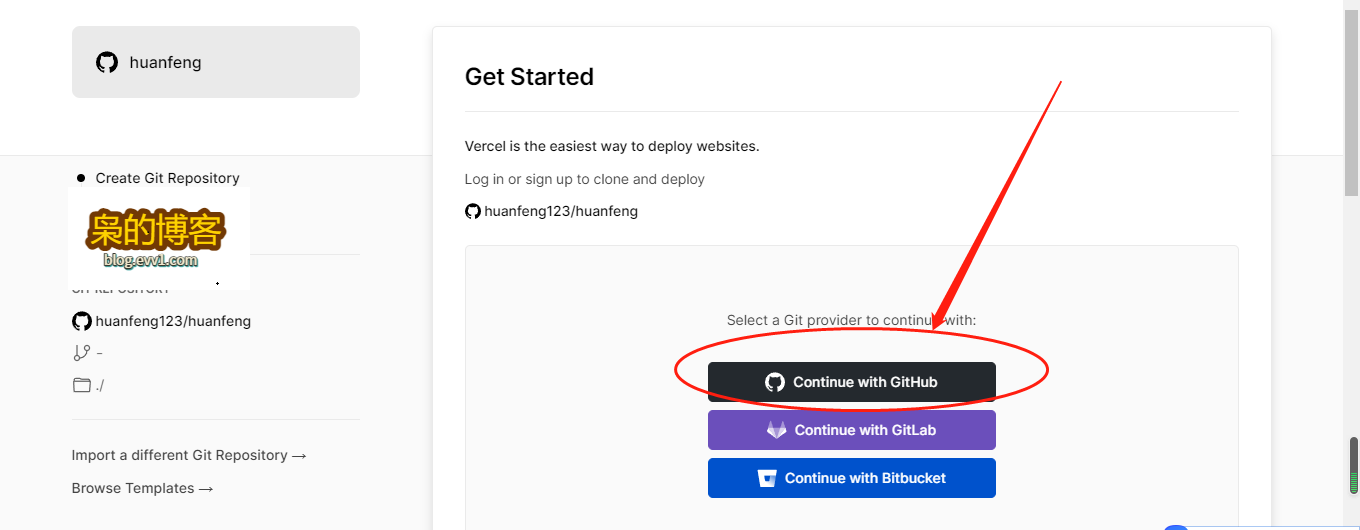Open Import a different Git Repository link
Screen dimensions: 1360x530
pyautogui.click(x=189, y=455)
